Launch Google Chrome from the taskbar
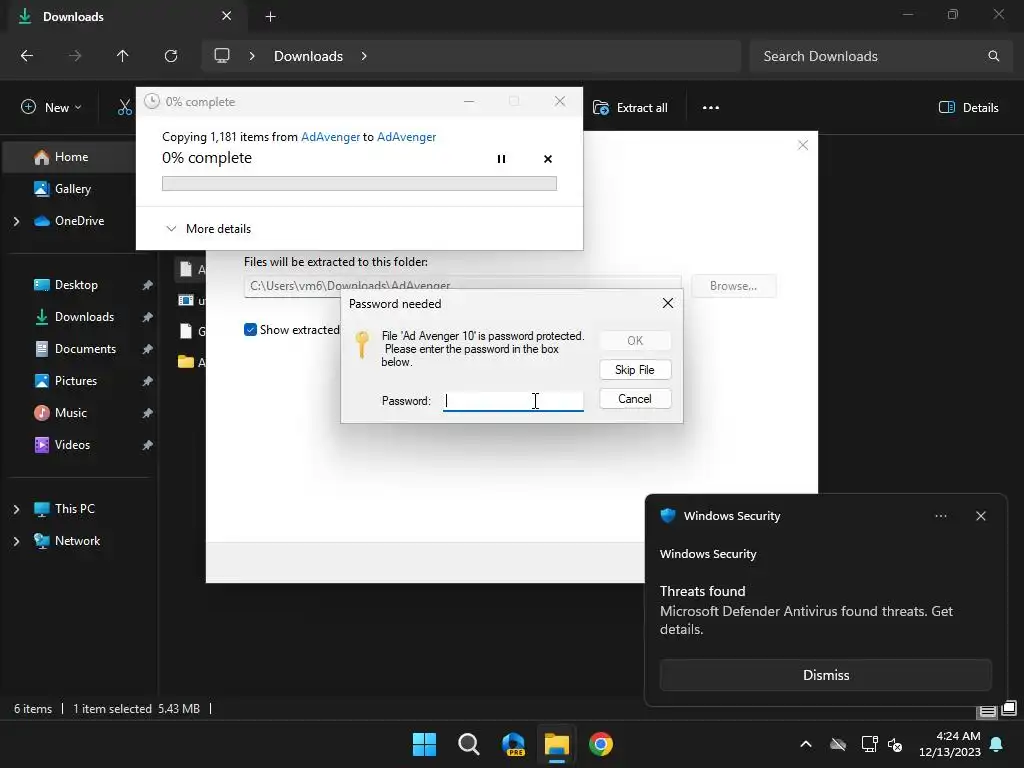 click(x=601, y=744)
